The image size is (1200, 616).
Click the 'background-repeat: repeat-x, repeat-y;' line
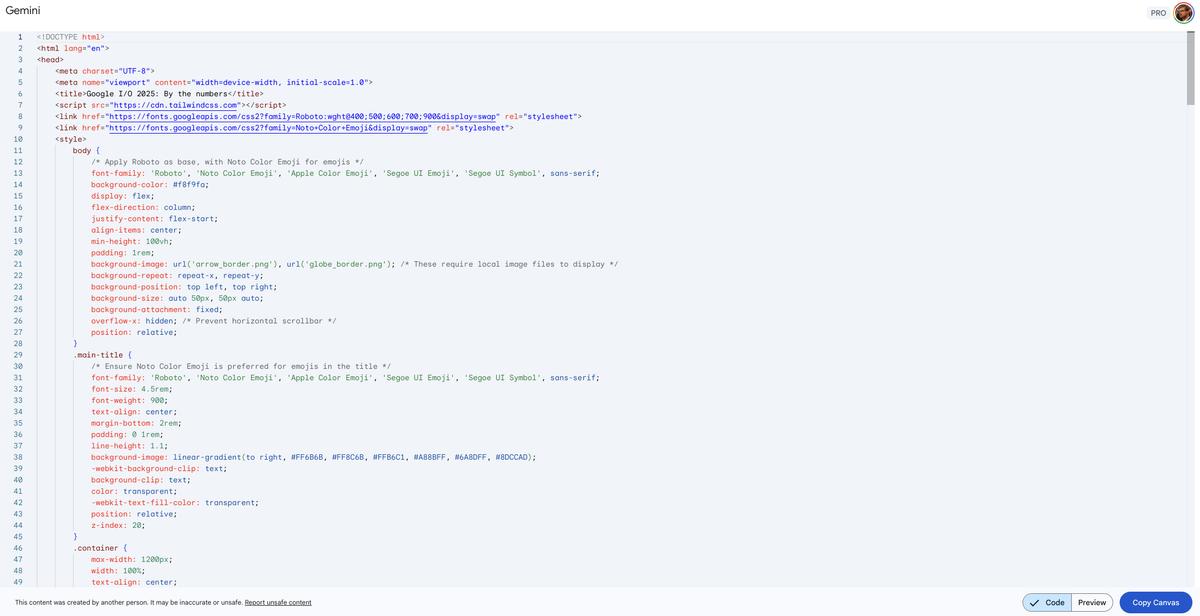click(177, 275)
